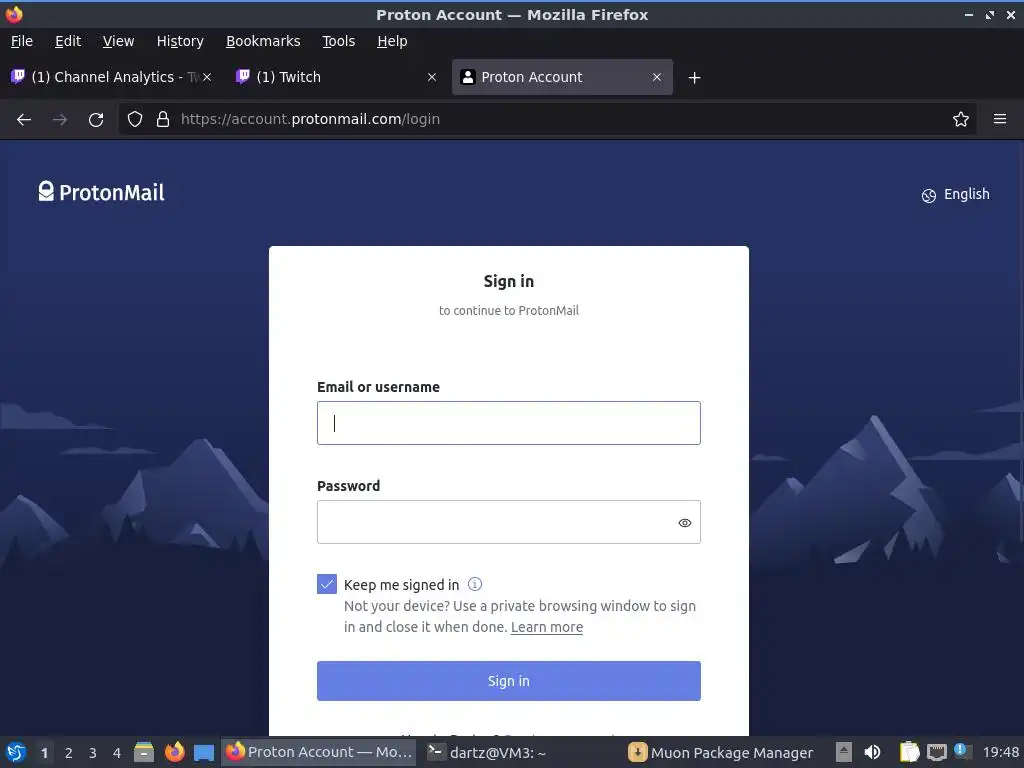Reload the page with refresh icon
Screen dimensions: 1024x768
pos(96,120)
